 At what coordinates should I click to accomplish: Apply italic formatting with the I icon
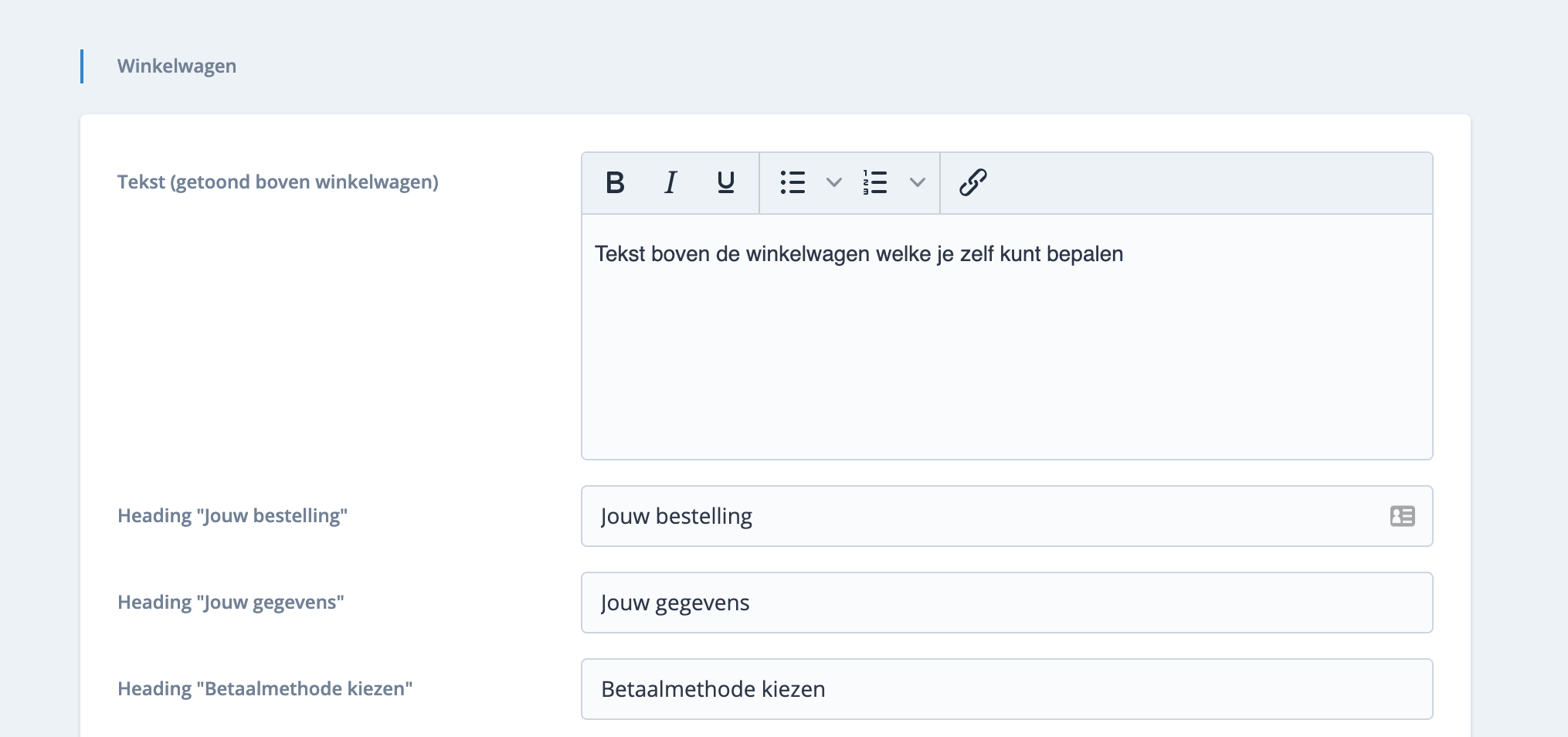point(670,183)
